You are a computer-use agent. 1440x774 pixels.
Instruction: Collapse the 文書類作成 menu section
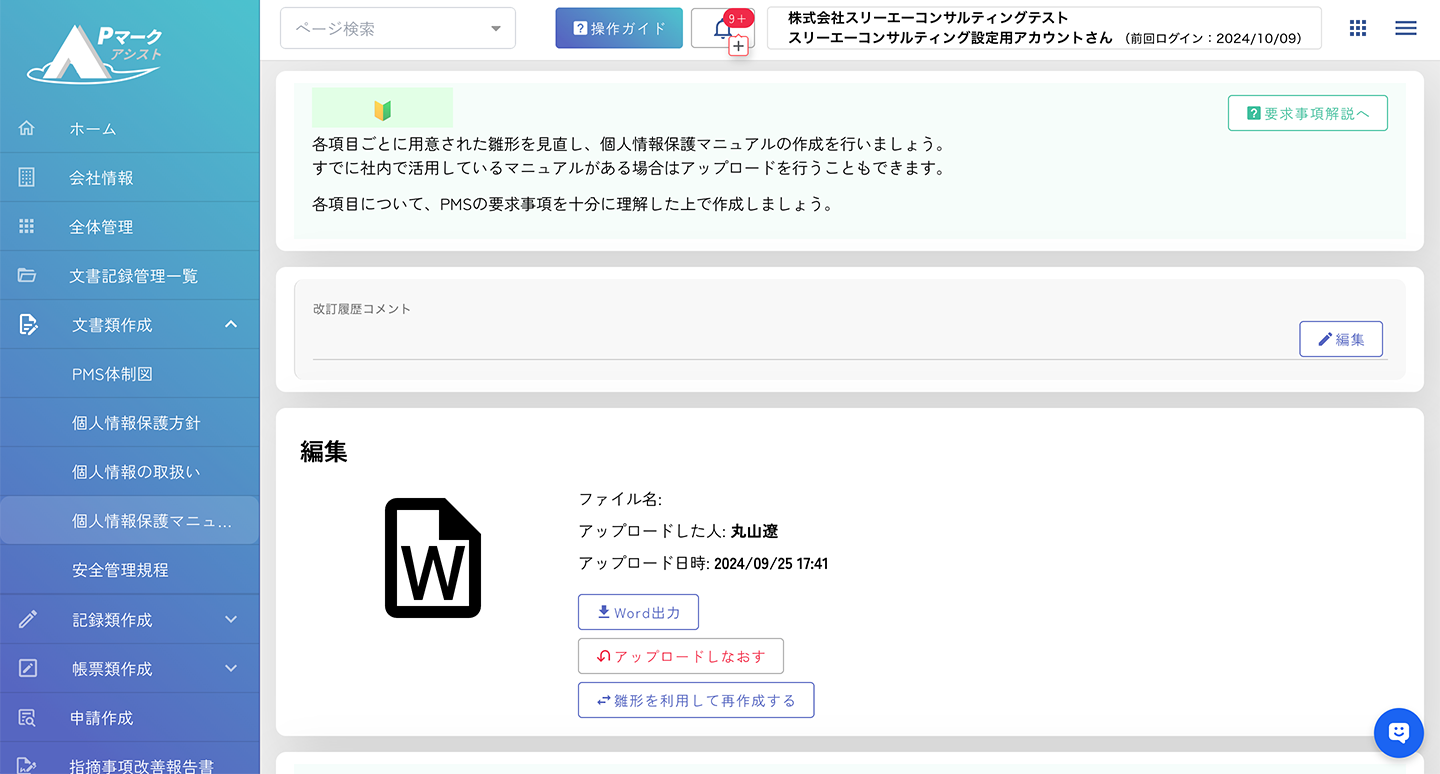click(x=231, y=324)
